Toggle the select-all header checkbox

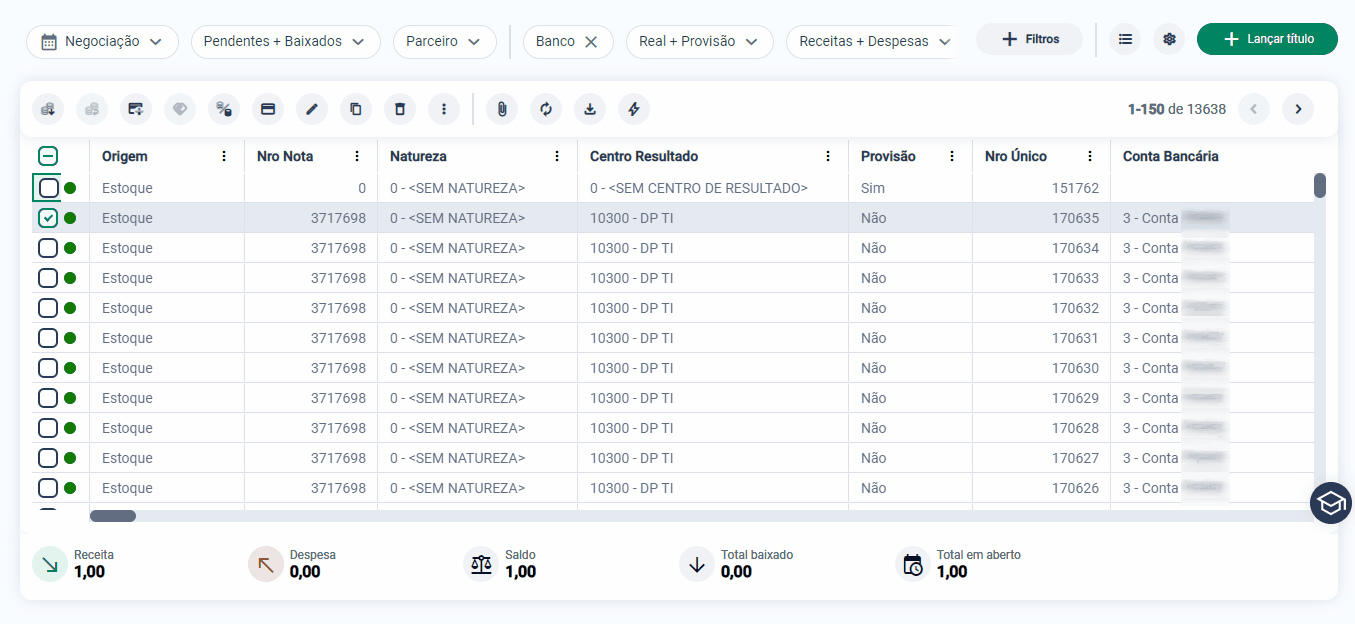point(48,156)
